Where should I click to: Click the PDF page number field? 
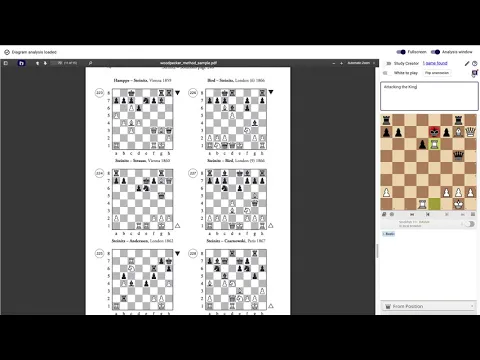[x=57, y=63]
